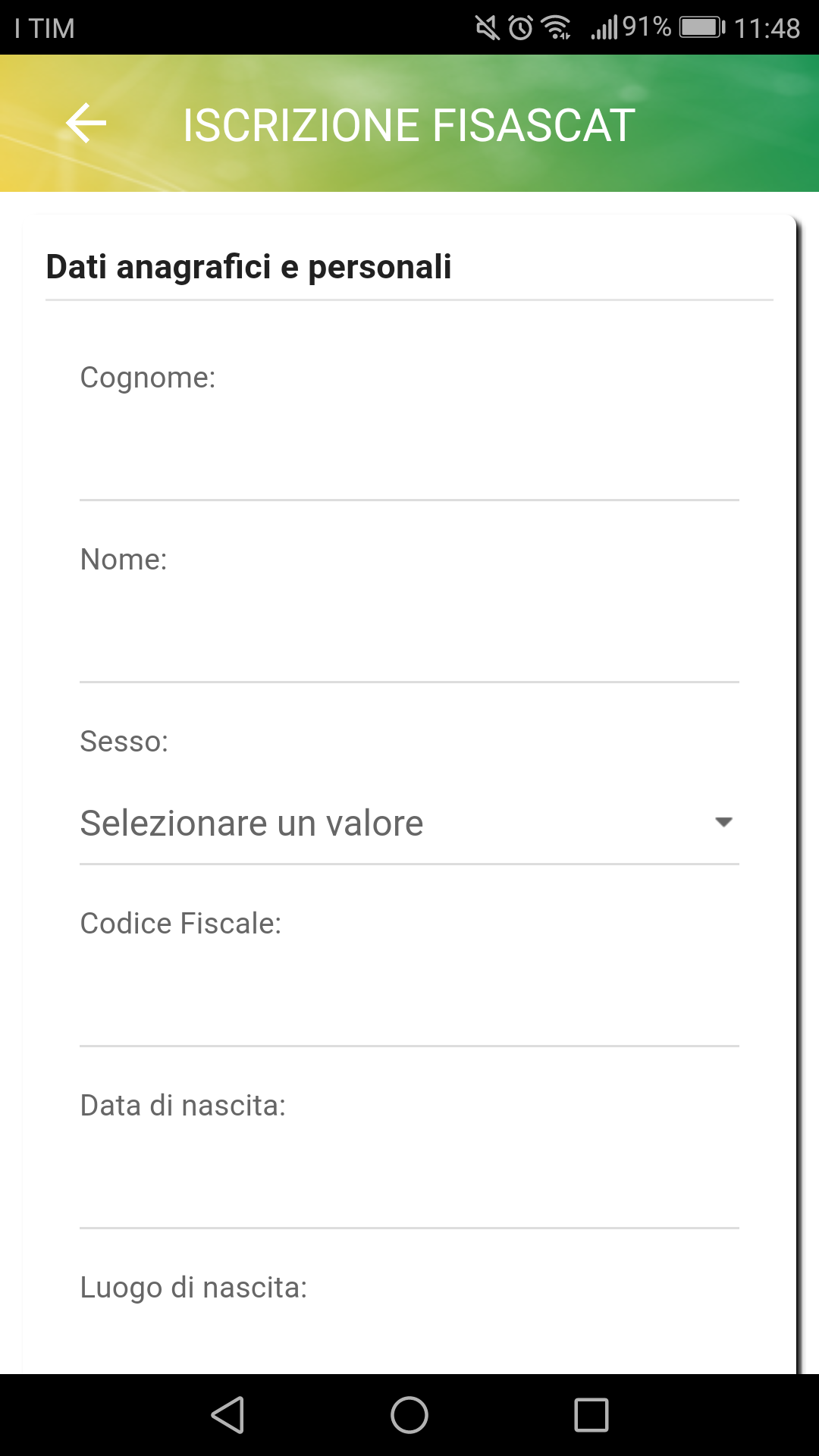Screen dimensions: 819x1456
Task: Tap the Data di nascita field
Action: click(409, 1191)
